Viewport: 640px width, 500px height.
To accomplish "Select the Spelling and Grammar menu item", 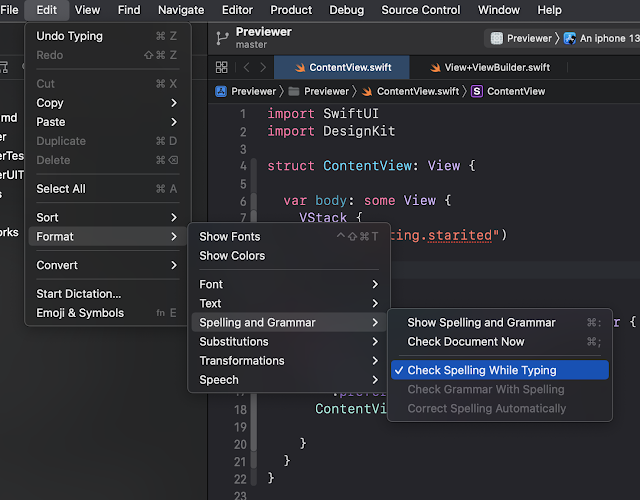I will [x=289, y=322].
